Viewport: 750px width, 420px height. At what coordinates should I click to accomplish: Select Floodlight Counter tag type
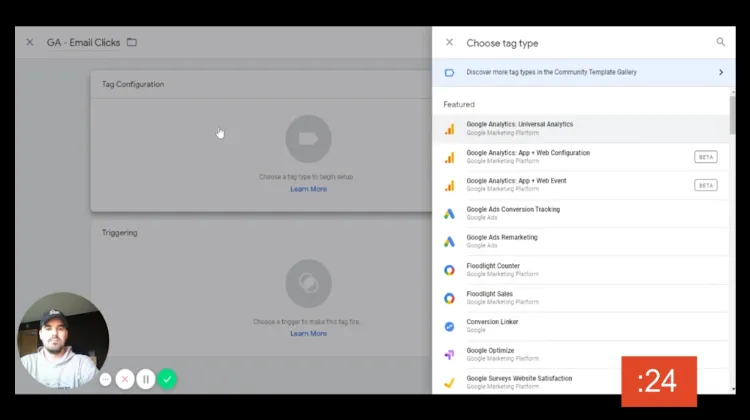[581, 270]
